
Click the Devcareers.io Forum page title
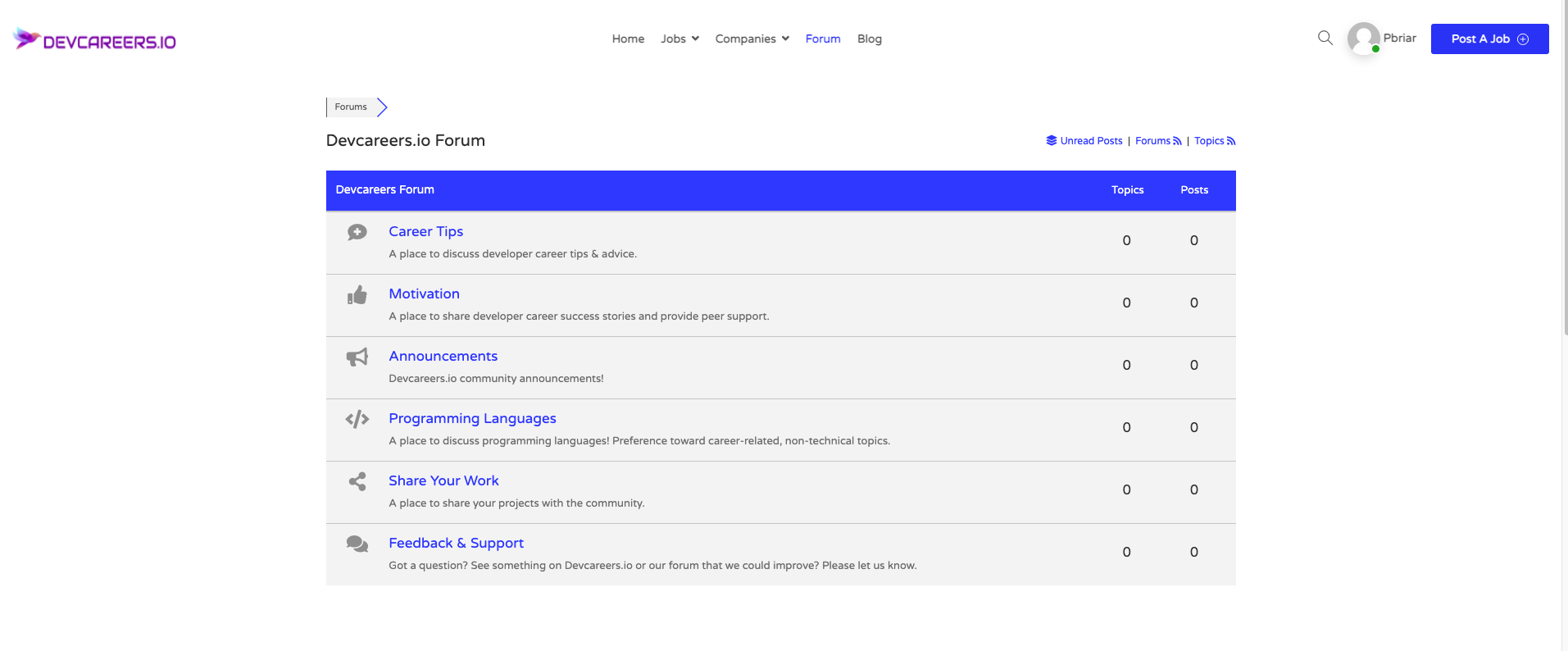tap(405, 140)
